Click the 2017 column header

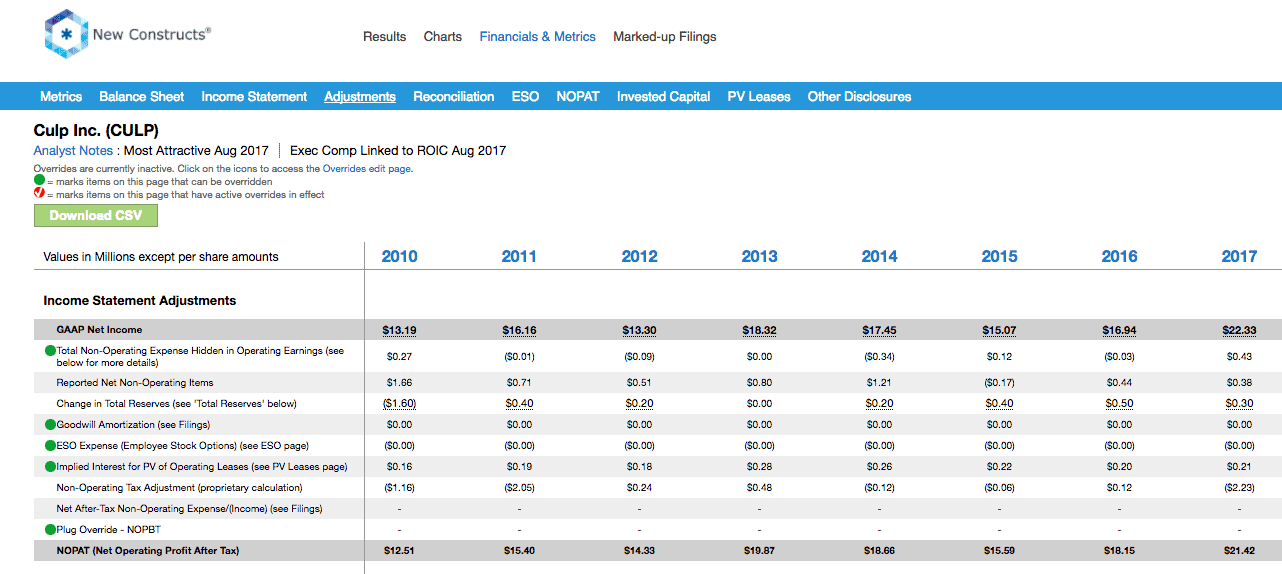pos(1239,257)
